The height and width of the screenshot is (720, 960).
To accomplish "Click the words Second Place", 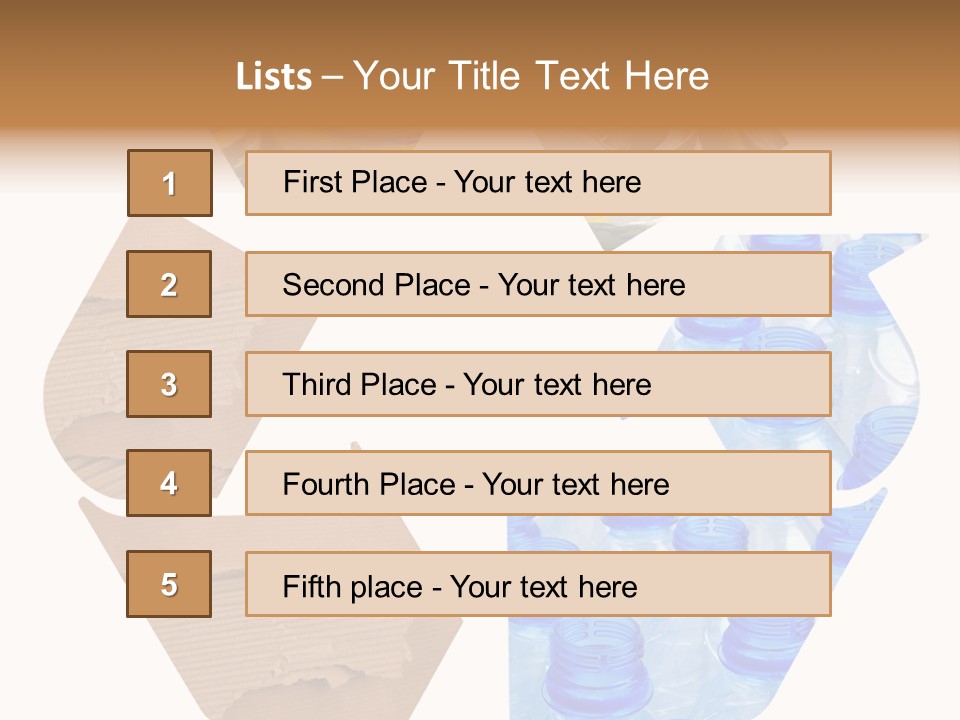I will [x=377, y=285].
